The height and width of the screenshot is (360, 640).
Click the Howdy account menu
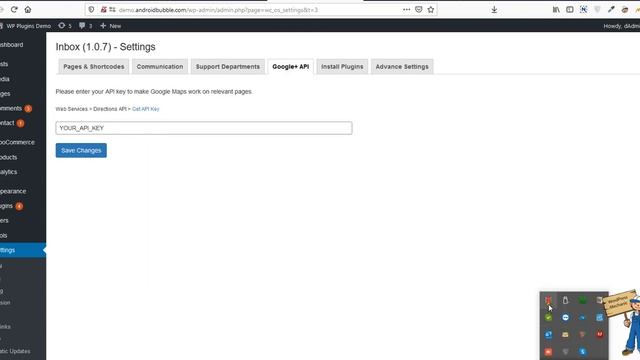tap(621, 26)
